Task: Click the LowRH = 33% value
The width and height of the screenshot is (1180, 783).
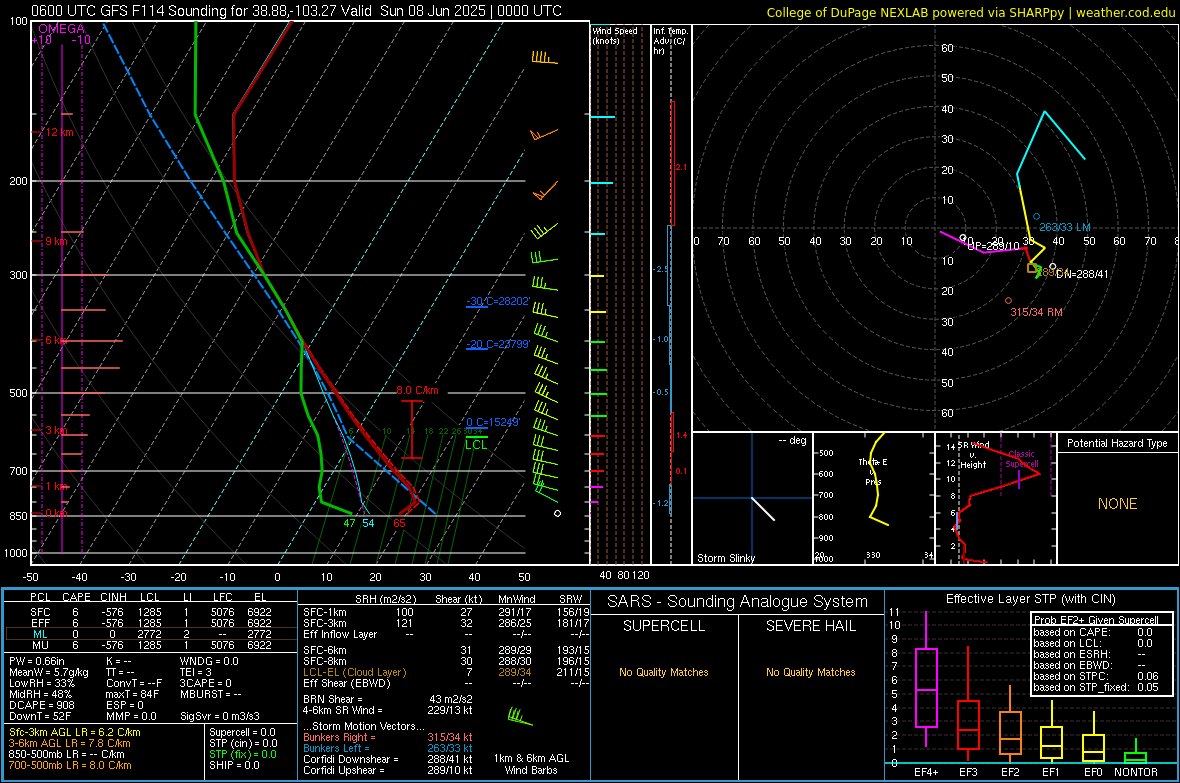Action: click(x=41, y=684)
